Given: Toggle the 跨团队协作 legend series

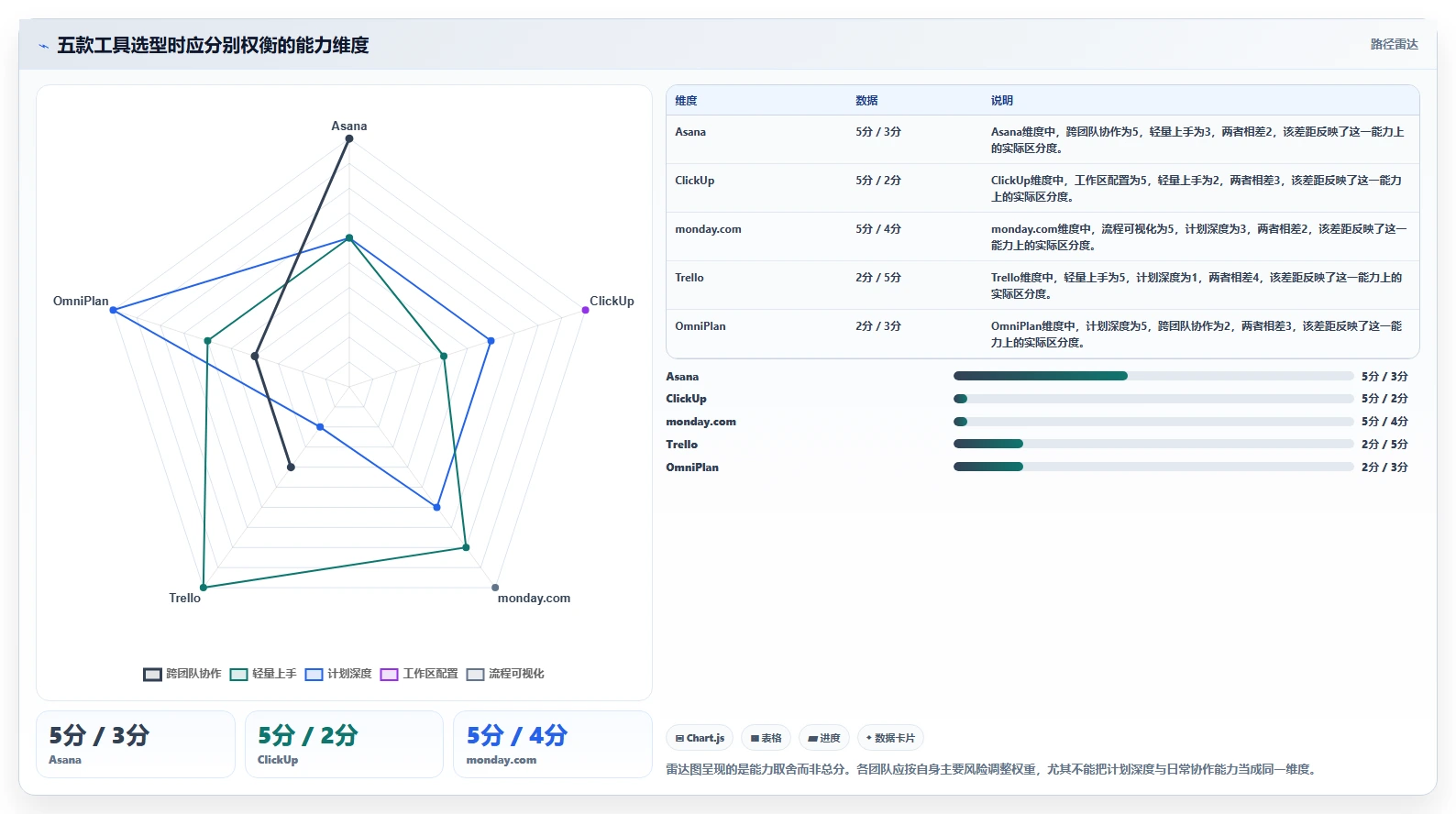Looking at the screenshot, I should coord(182,674).
